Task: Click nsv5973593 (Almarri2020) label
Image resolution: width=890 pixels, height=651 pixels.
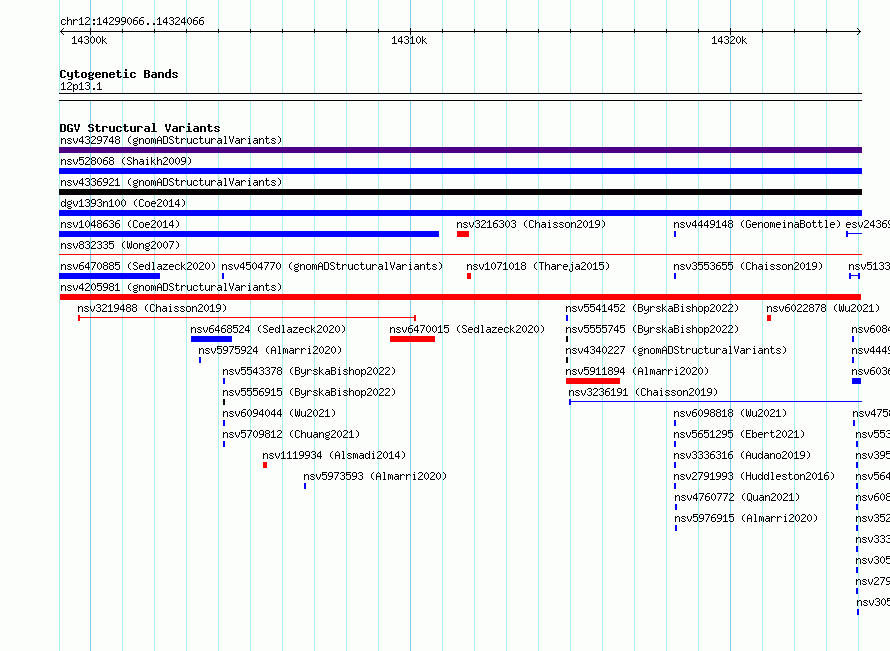Action: click(x=375, y=476)
